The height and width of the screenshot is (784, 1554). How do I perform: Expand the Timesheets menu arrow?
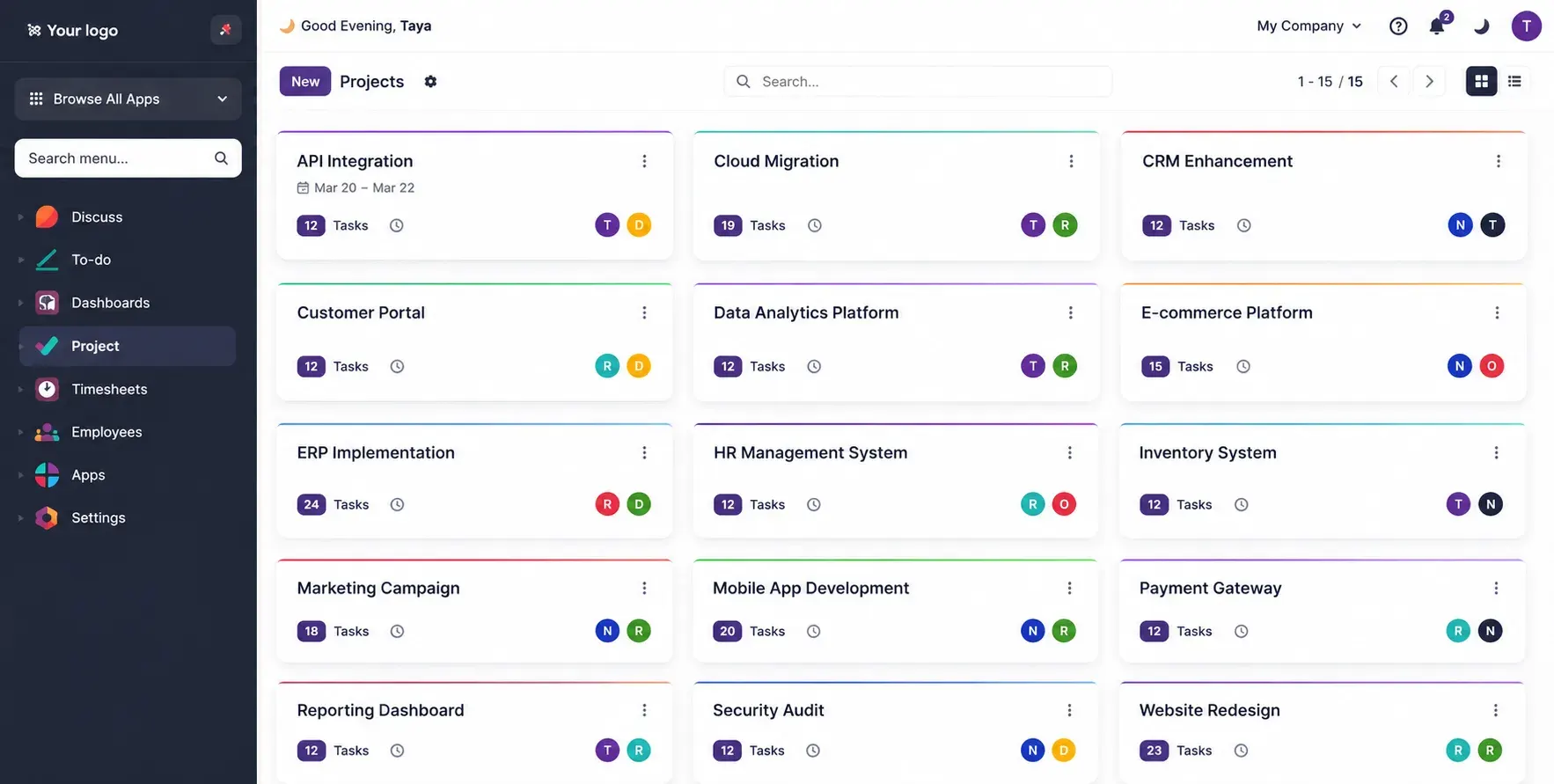[x=20, y=389]
